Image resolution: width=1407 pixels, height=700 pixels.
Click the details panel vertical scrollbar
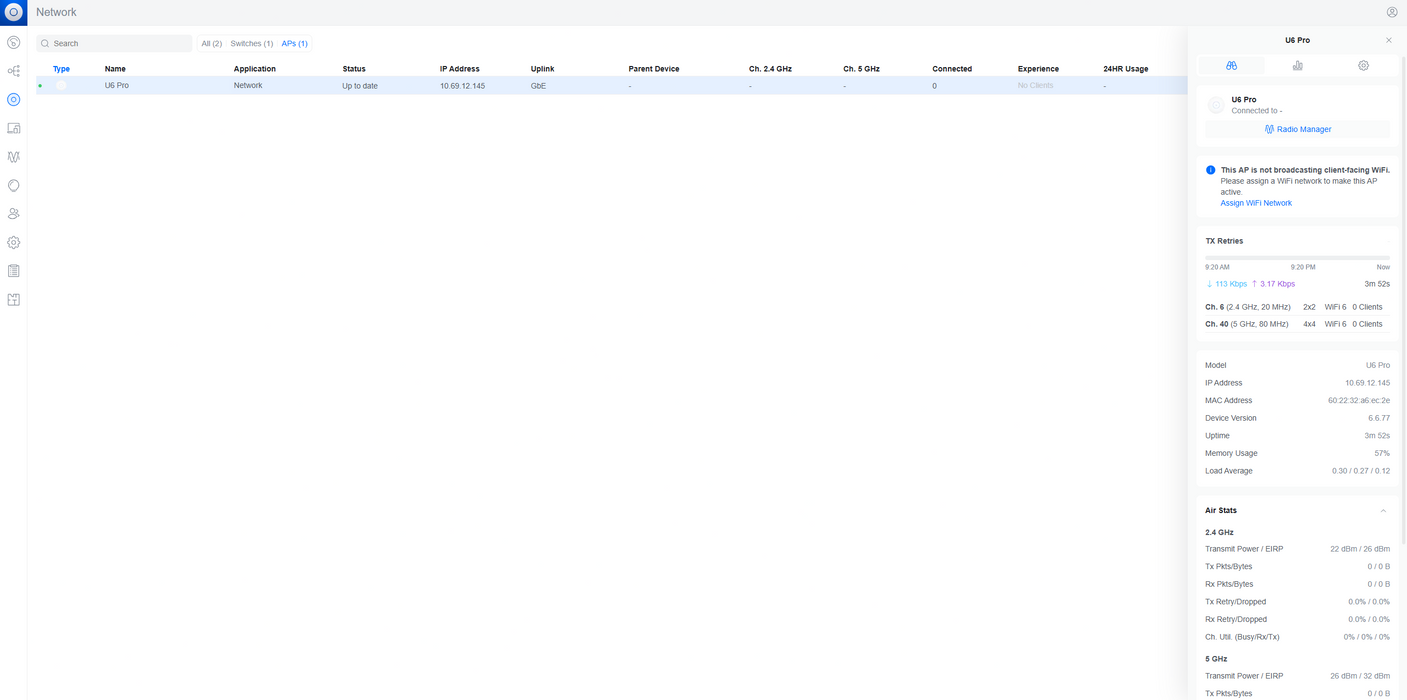(1403, 300)
